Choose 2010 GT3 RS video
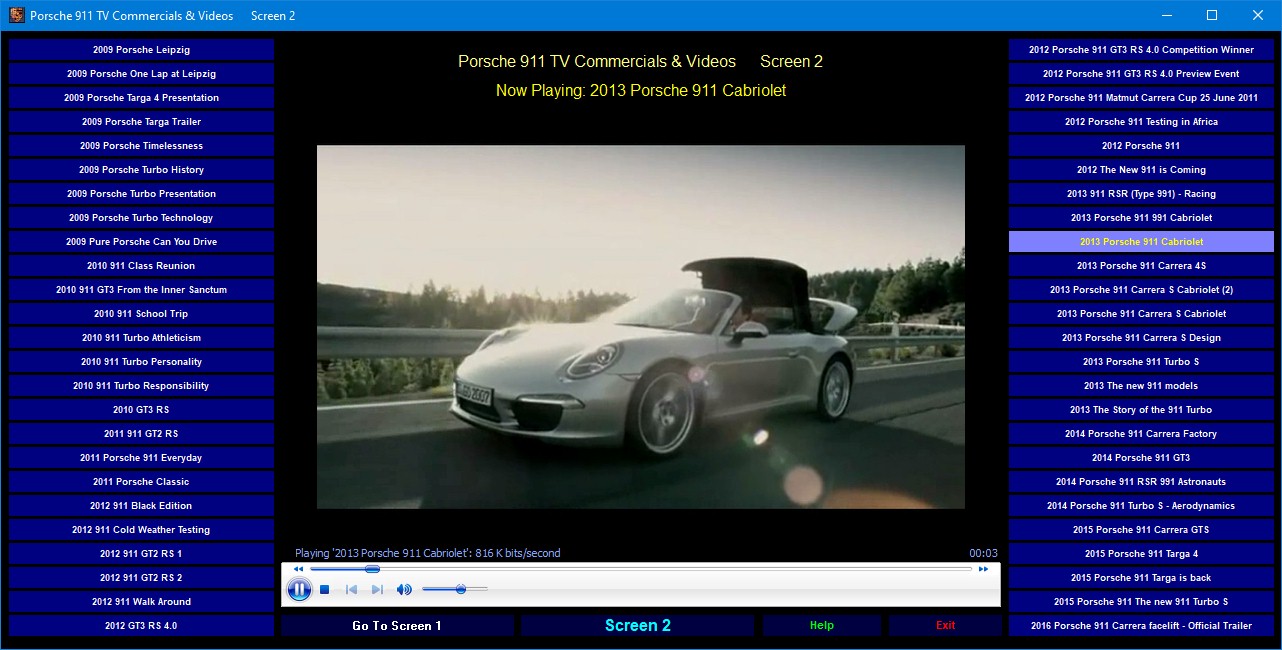 (141, 410)
